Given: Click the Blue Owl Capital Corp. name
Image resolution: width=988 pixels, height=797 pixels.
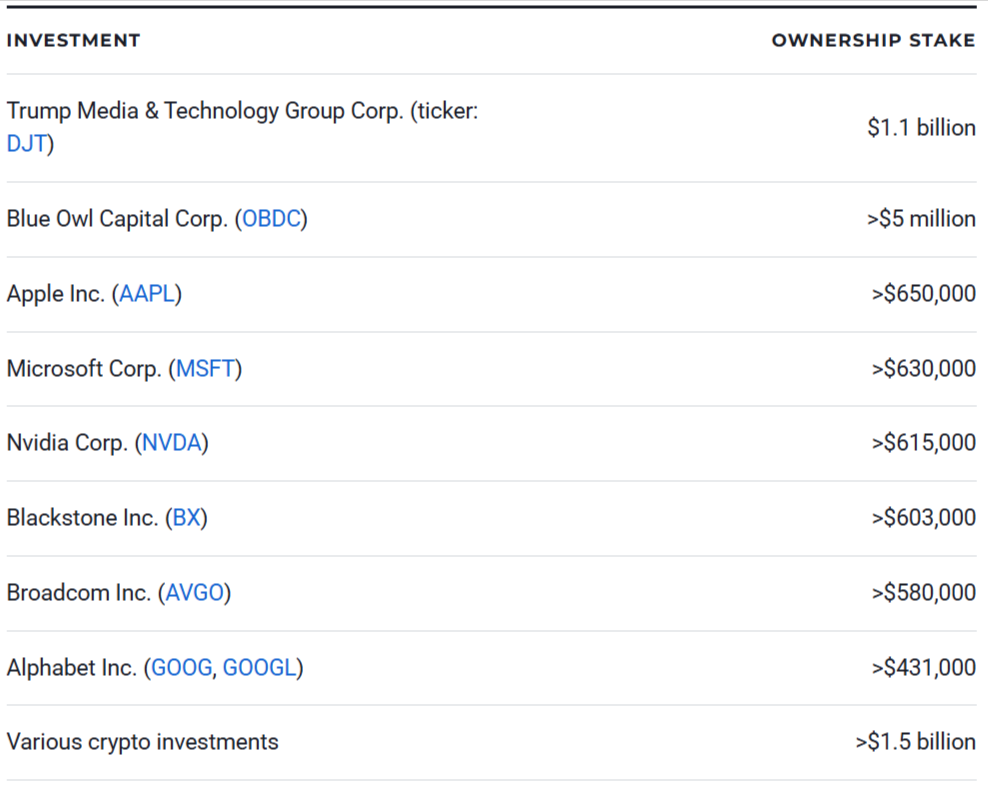Looking at the screenshot, I should tap(116, 219).
